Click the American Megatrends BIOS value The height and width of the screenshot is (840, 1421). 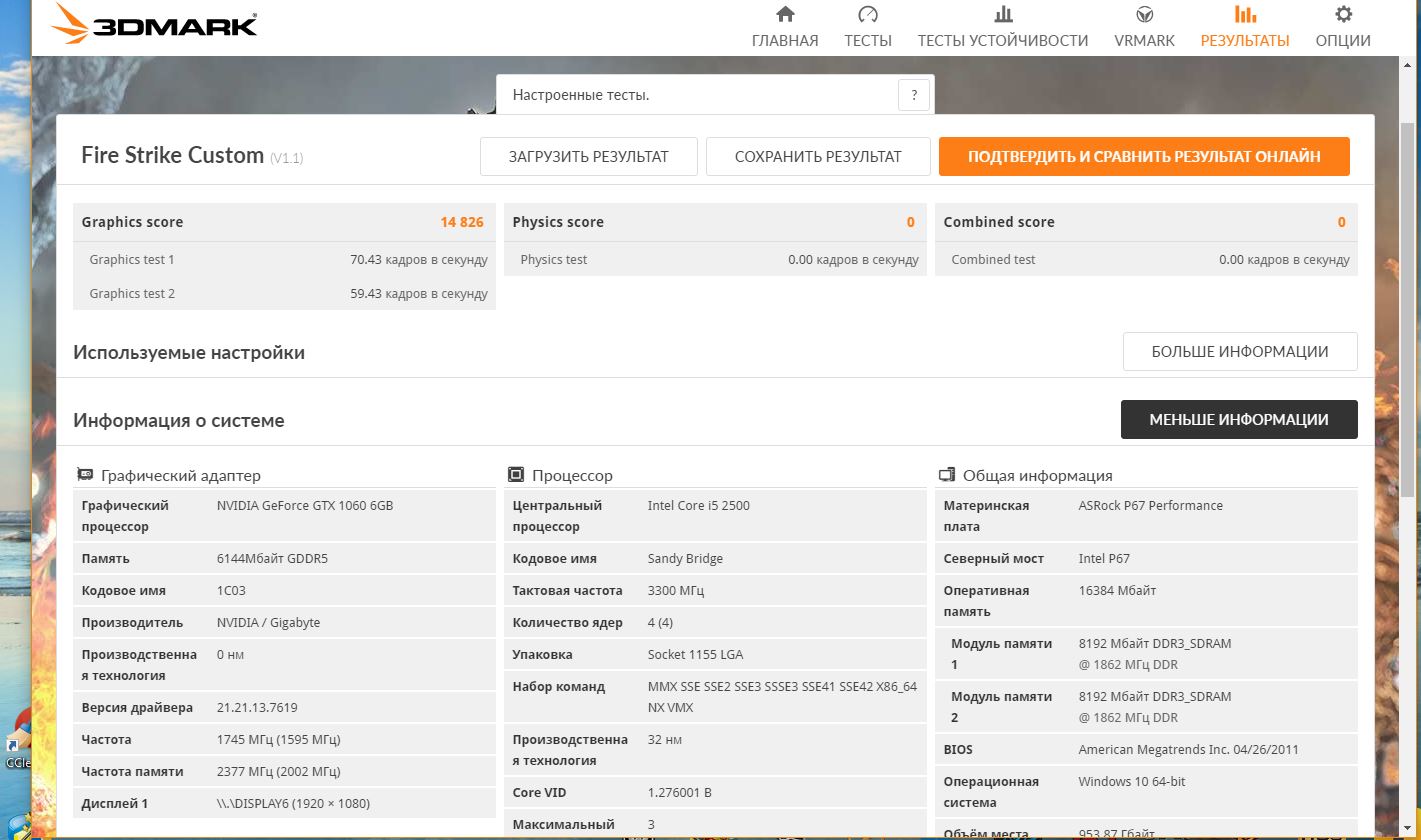pos(1189,749)
